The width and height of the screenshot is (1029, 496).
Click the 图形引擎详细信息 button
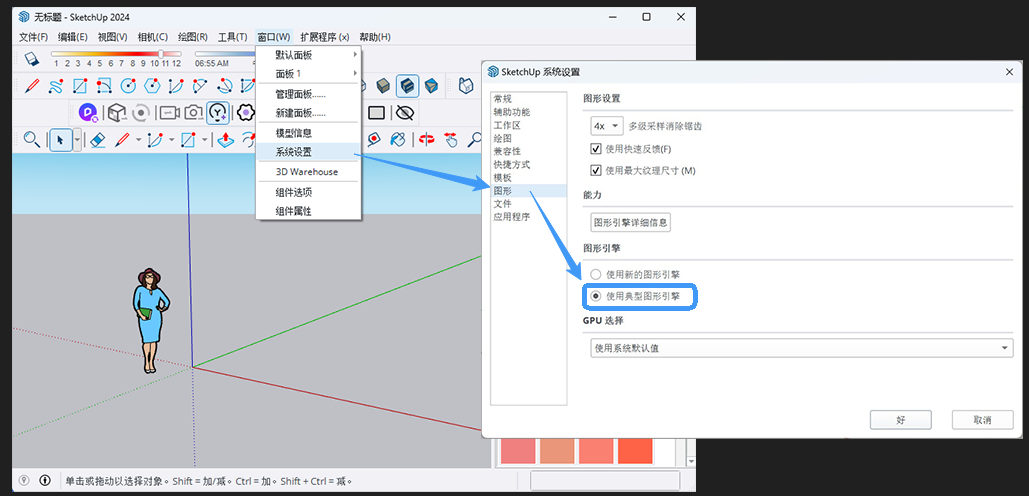click(631, 222)
